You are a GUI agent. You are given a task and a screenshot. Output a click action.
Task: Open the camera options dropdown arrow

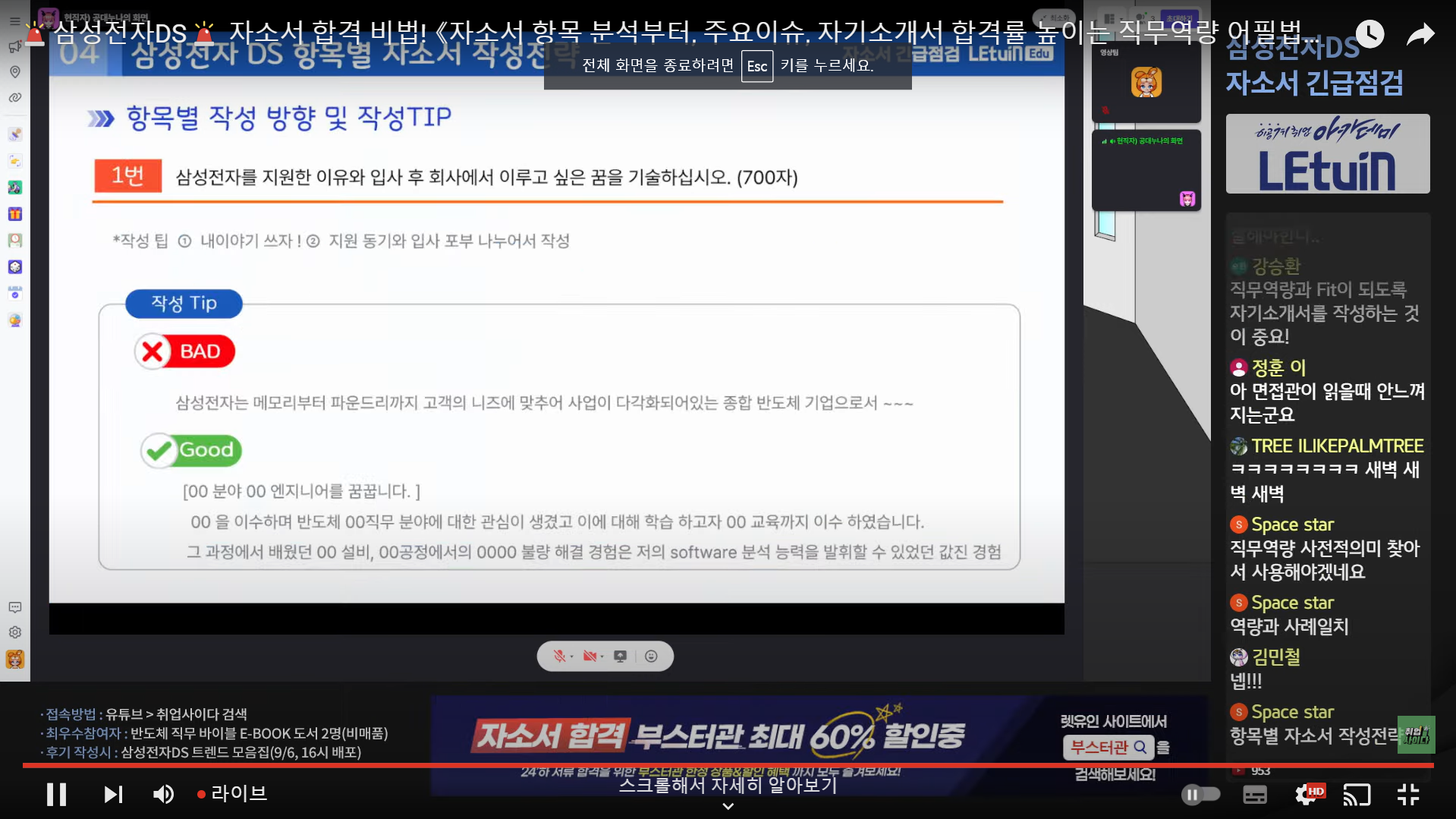click(x=602, y=657)
